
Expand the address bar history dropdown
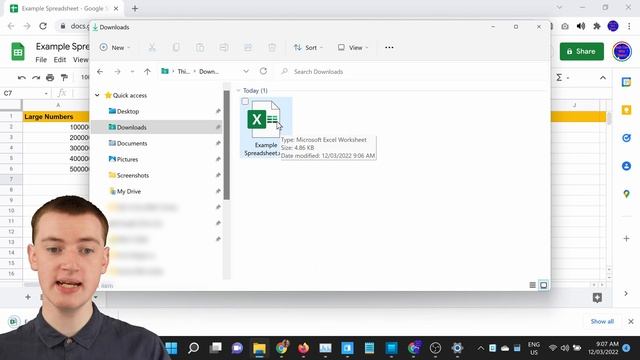pyautogui.click(x=246, y=71)
